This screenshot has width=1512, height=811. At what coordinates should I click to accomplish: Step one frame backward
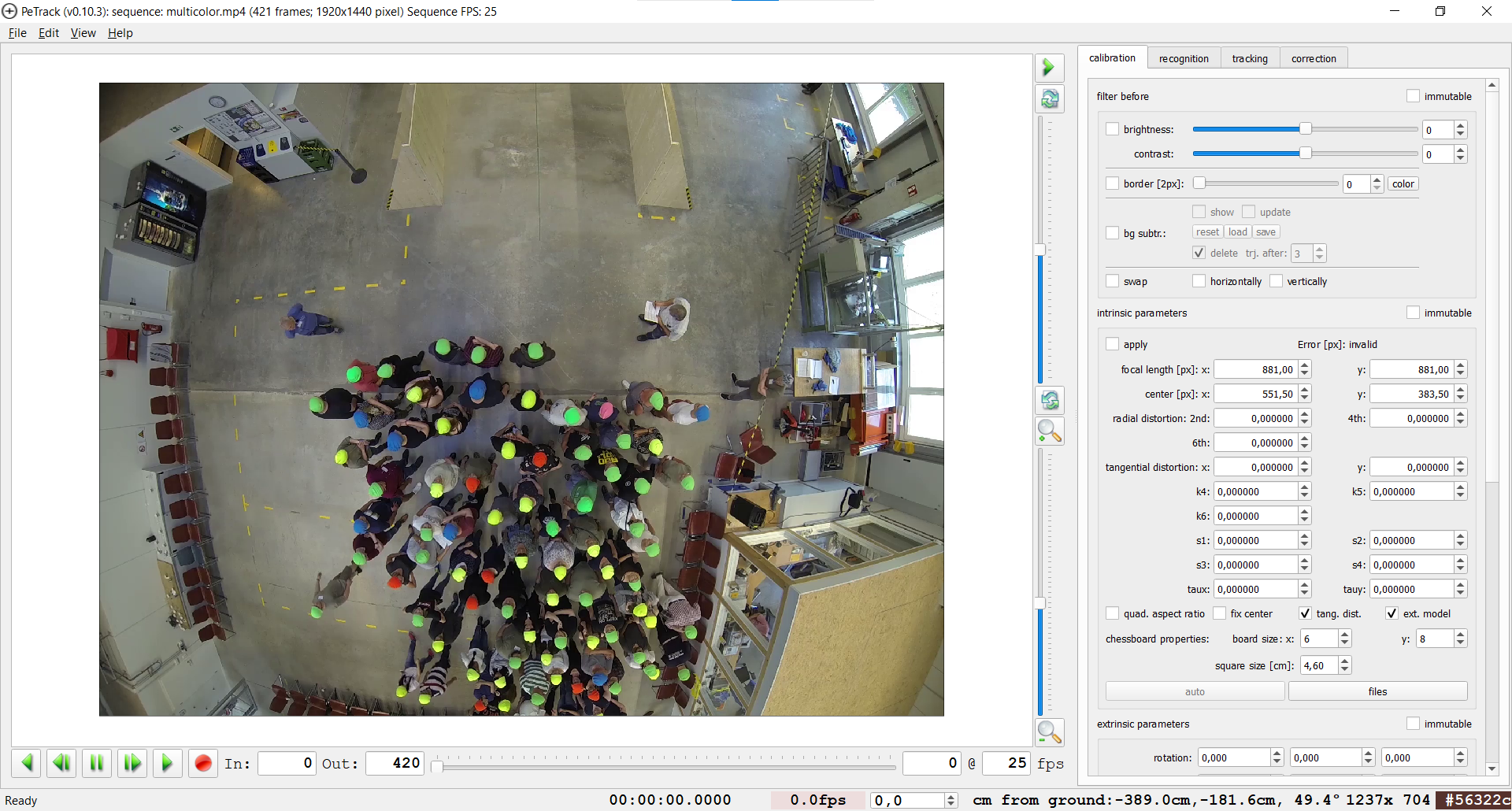click(x=61, y=763)
